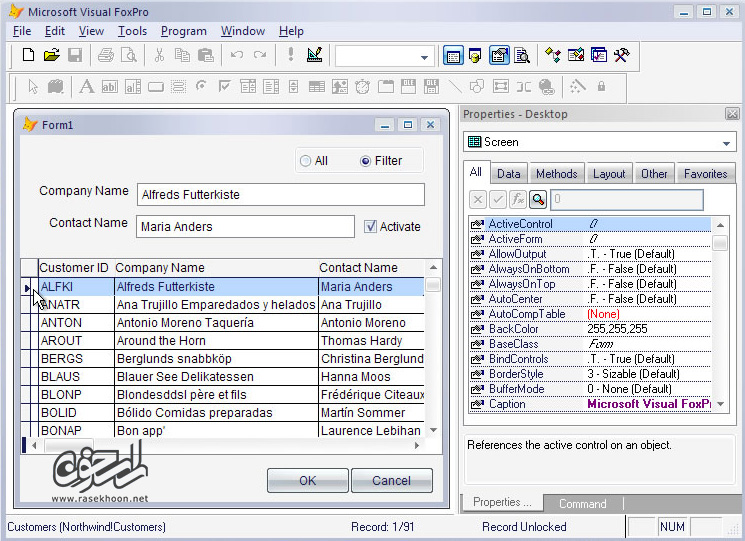The image size is (745, 541).
Task: Close the Properties panel
Action: pyautogui.click(x=732, y=114)
